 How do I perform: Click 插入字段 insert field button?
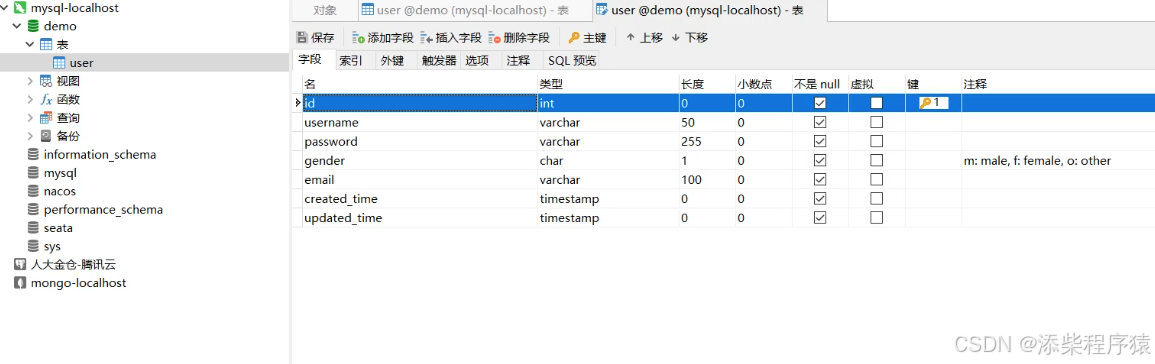pos(451,38)
